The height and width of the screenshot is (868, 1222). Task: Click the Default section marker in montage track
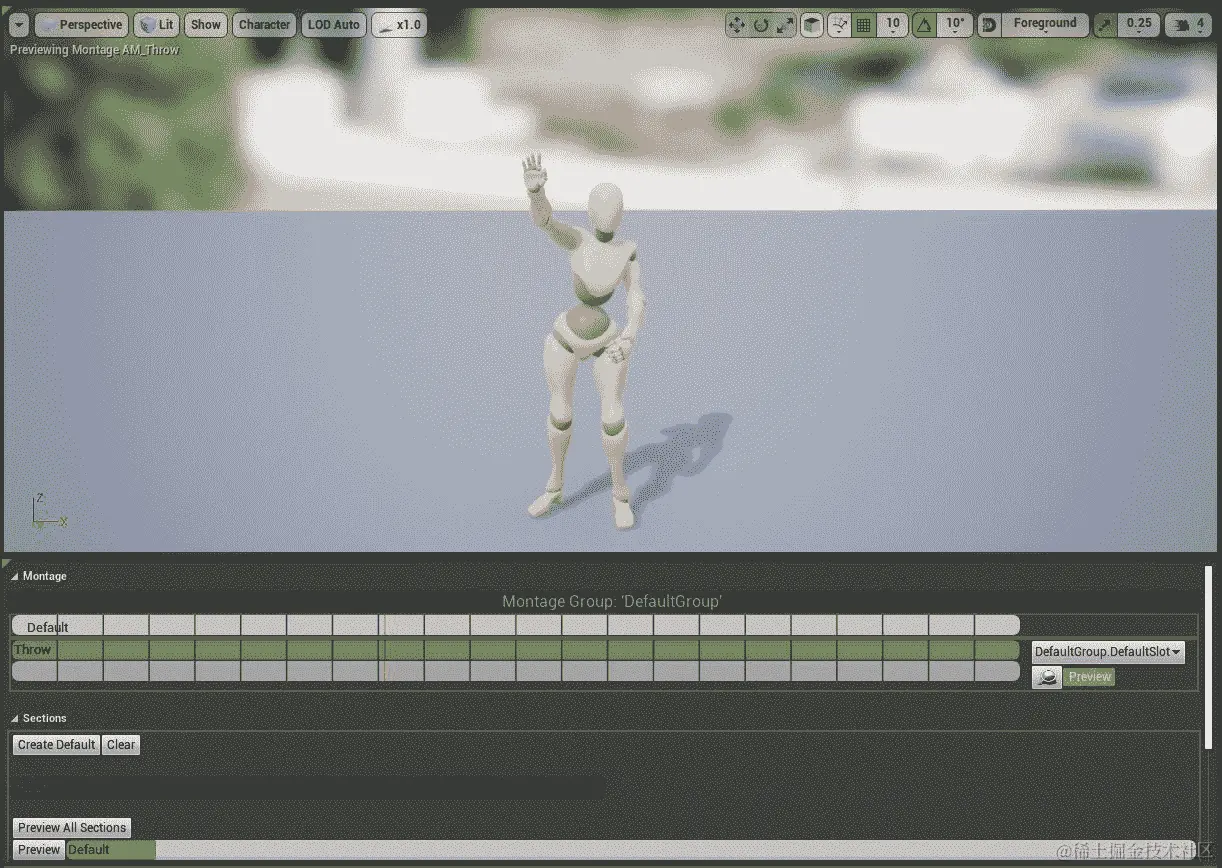click(x=47, y=627)
